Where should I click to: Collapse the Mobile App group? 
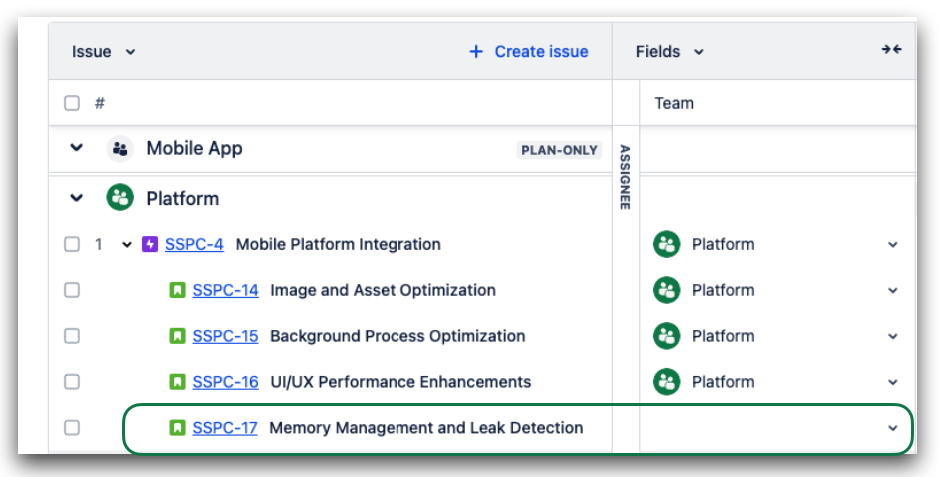point(76,148)
